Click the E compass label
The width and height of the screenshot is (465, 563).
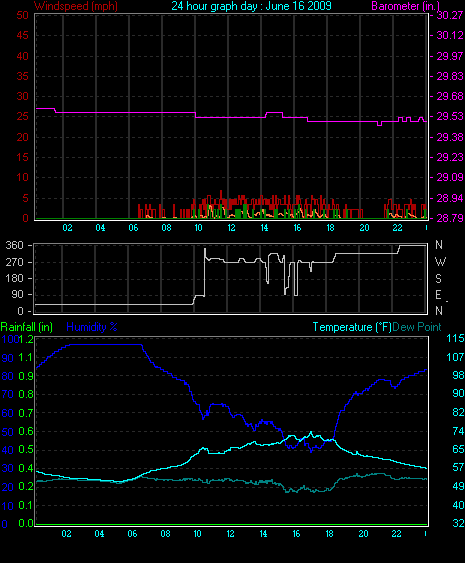pyautogui.click(x=438, y=295)
